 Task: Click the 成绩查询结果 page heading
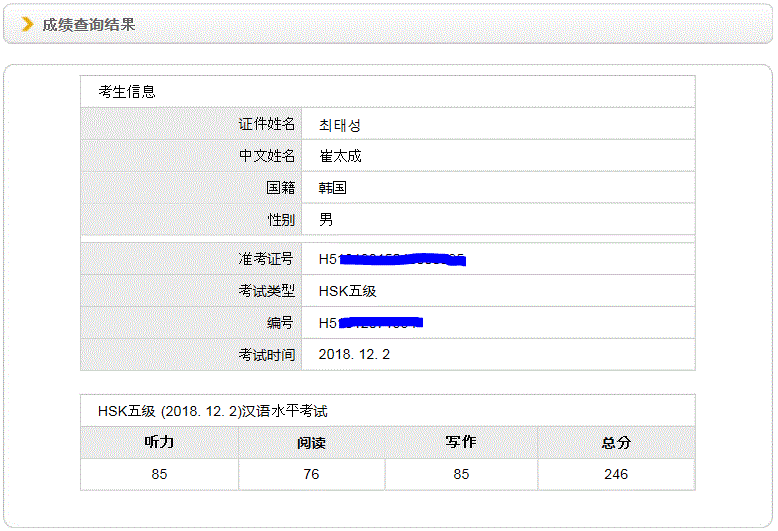pos(88,24)
